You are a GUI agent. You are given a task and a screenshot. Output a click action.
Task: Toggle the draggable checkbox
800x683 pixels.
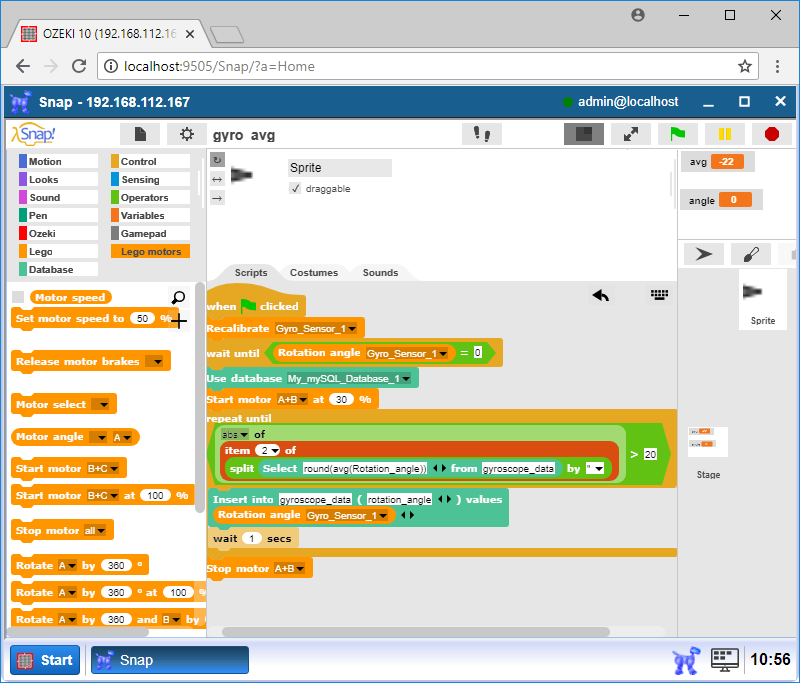point(295,189)
